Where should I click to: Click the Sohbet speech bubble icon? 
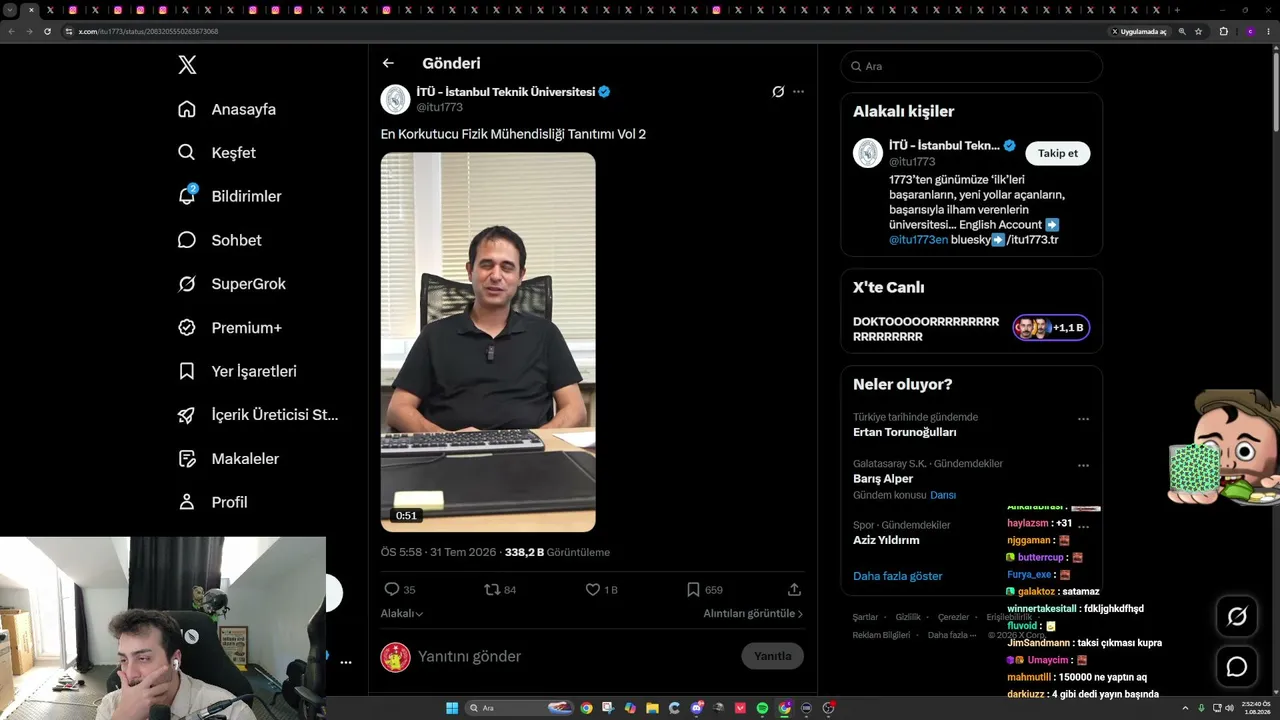click(187, 240)
